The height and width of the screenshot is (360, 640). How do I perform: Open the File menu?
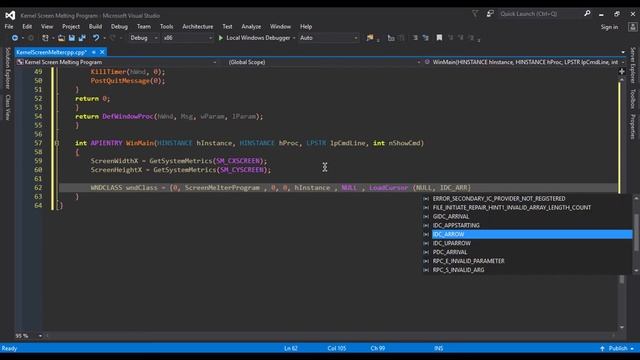click(9, 27)
